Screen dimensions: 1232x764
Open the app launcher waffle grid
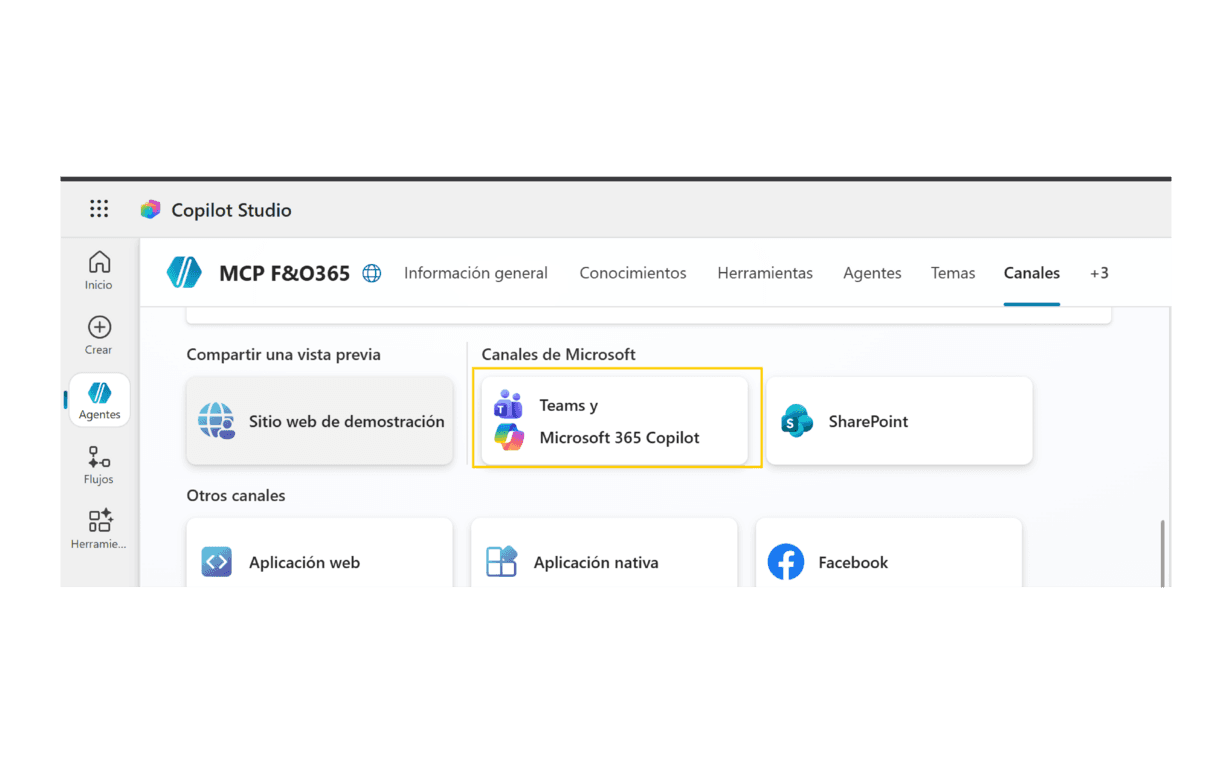point(99,209)
